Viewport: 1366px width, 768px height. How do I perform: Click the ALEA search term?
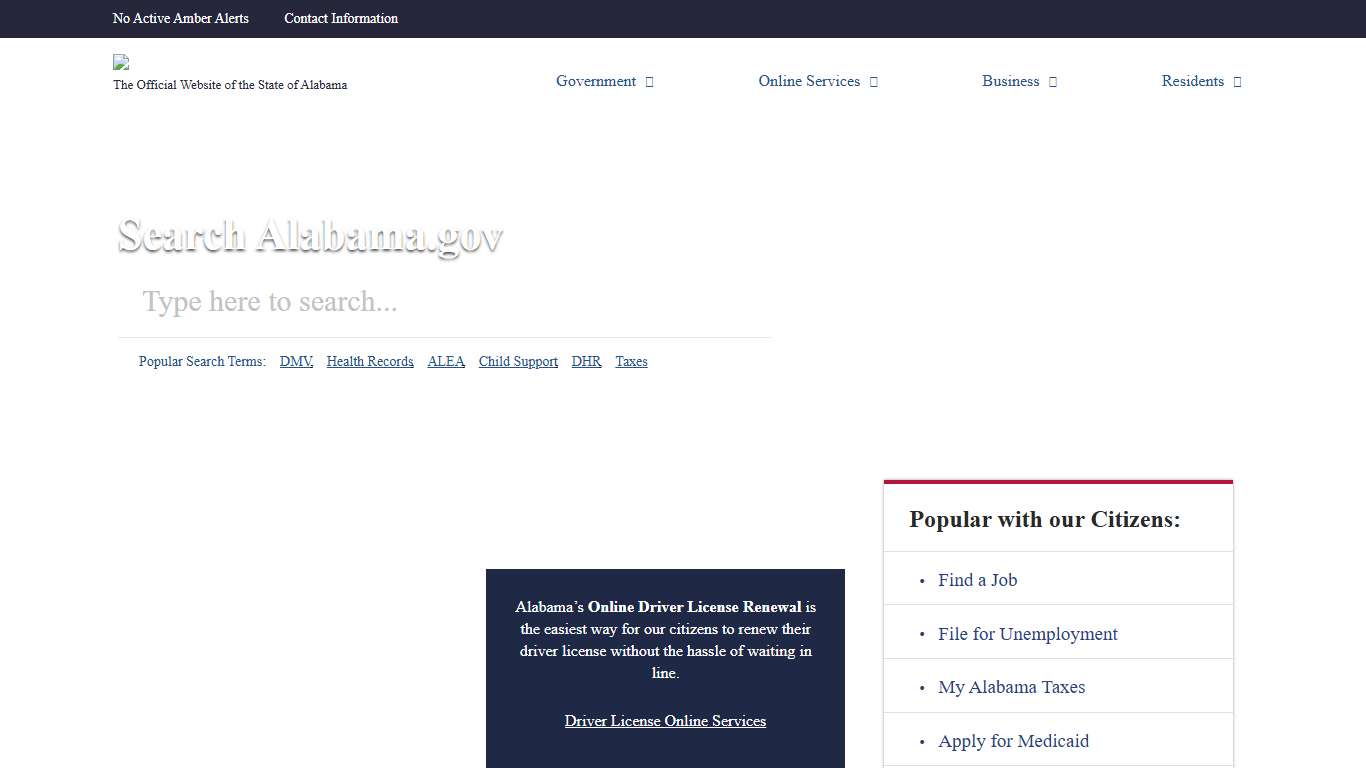pos(446,361)
